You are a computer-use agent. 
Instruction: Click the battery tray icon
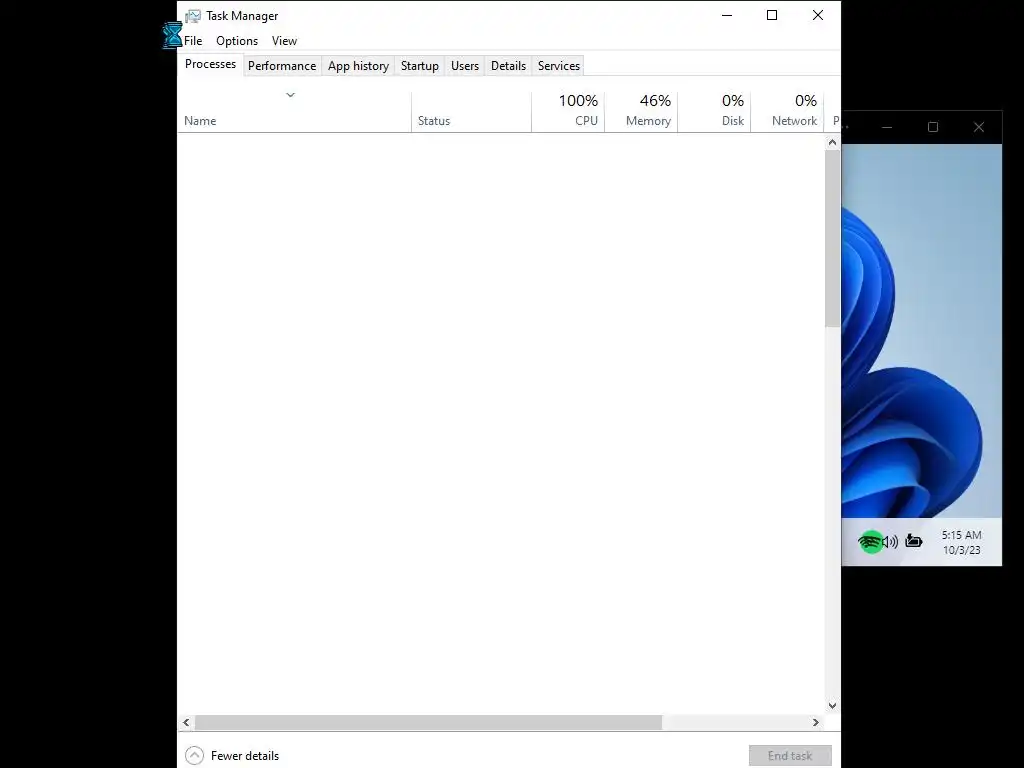pos(914,541)
